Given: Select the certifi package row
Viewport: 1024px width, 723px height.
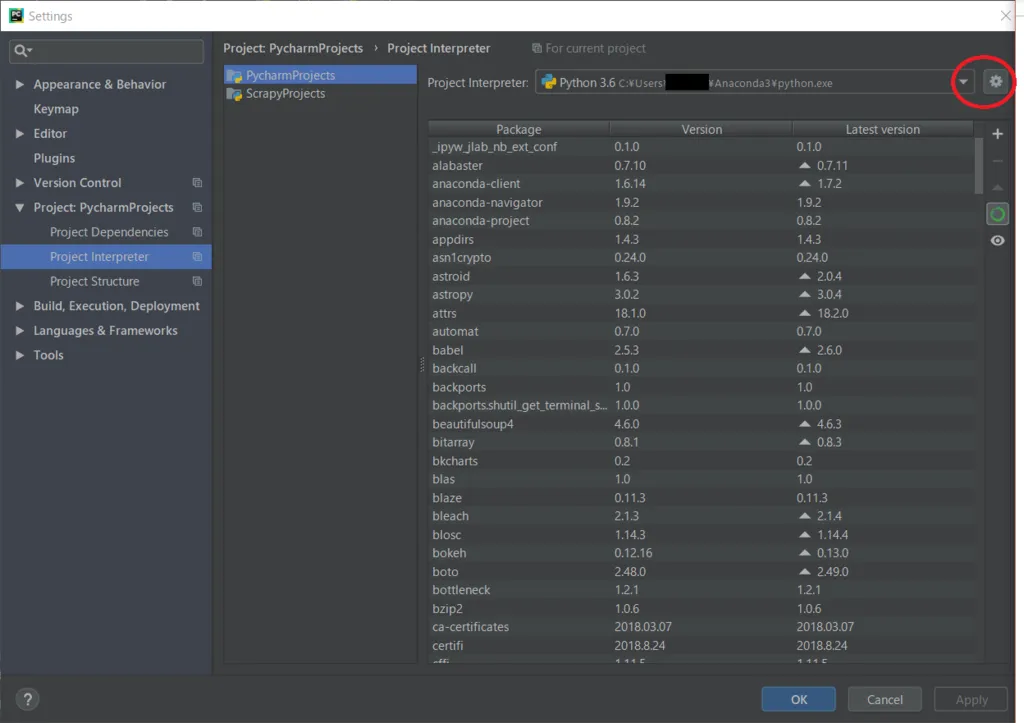Looking at the screenshot, I should click(x=702, y=645).
